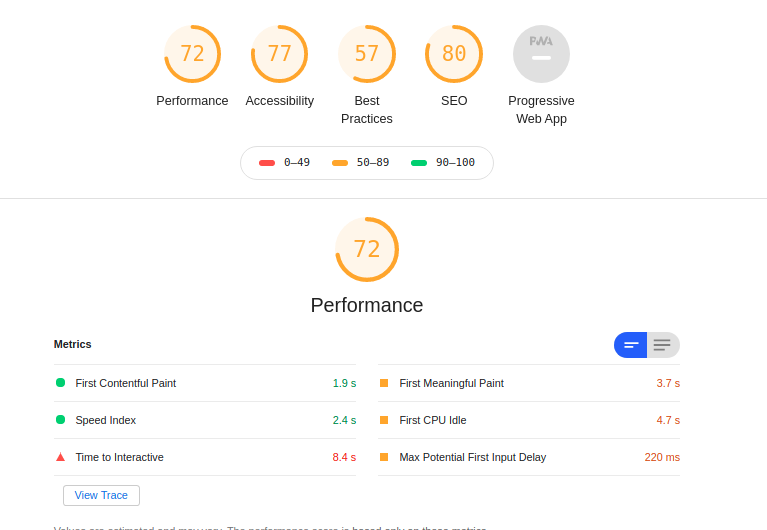Switch metrics to expanded description view
Image resolution: width=767 pixels, height=530 pixels.
click(663, 345)
